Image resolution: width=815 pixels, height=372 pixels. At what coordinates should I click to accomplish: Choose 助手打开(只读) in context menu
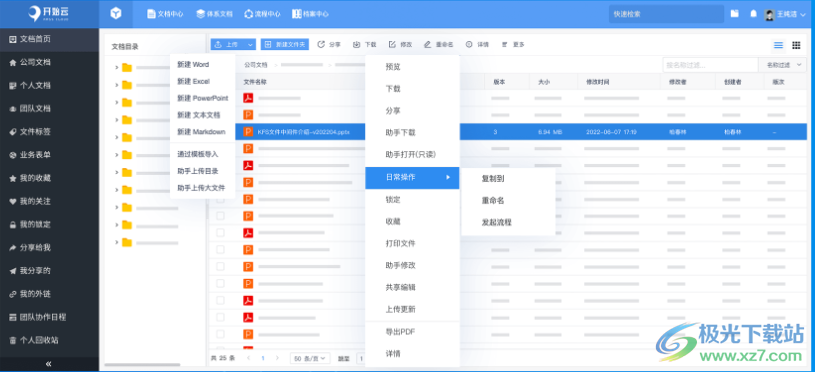[412, 155]
